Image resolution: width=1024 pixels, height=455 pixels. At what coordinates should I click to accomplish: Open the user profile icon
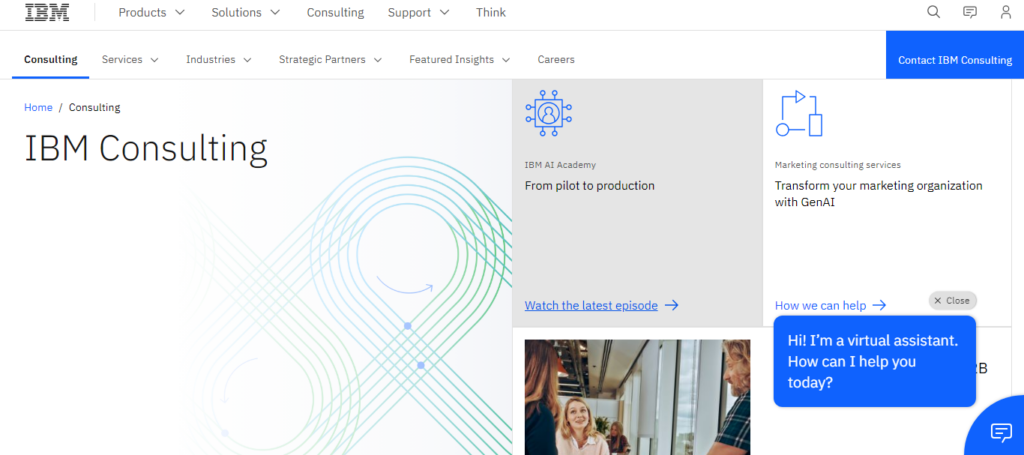(1005, 13)
